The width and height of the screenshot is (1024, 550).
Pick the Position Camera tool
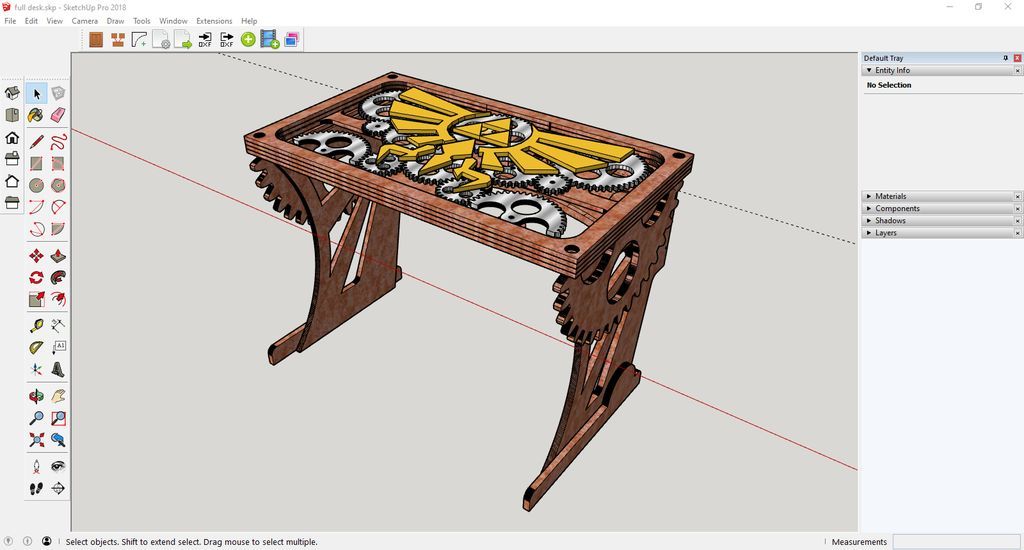(37, 466)
